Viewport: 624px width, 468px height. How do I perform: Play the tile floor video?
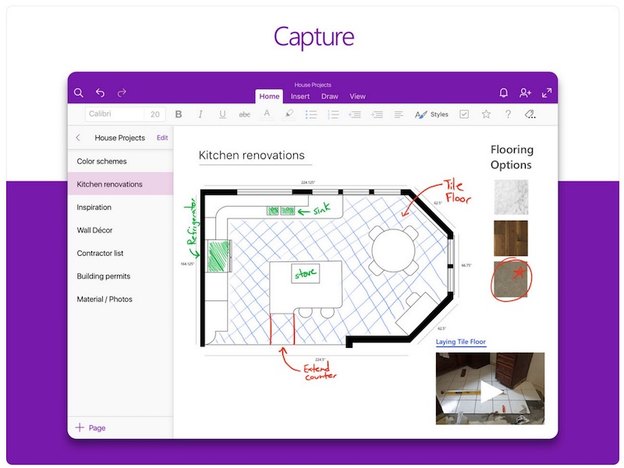click(490, 390)
